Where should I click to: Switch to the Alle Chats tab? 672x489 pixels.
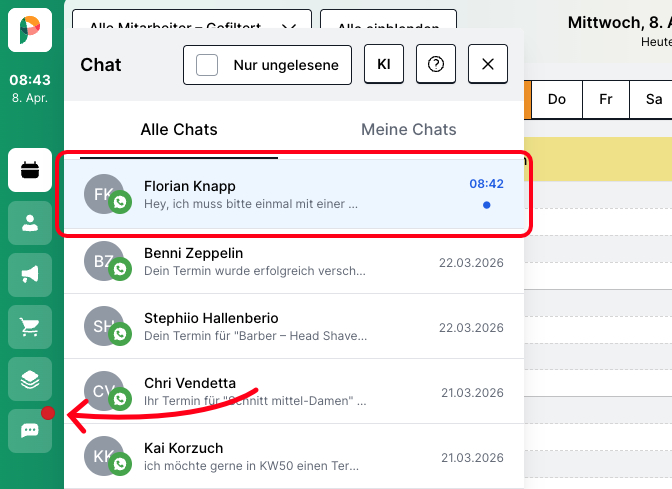click(x=179, y=129)
